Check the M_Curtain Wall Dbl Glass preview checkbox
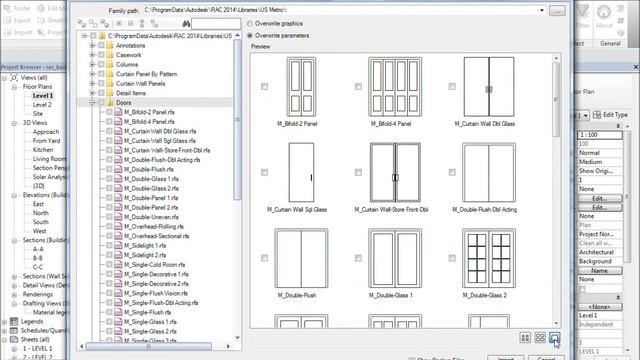This screenshot has height=360, width=640. click(452, 87)
